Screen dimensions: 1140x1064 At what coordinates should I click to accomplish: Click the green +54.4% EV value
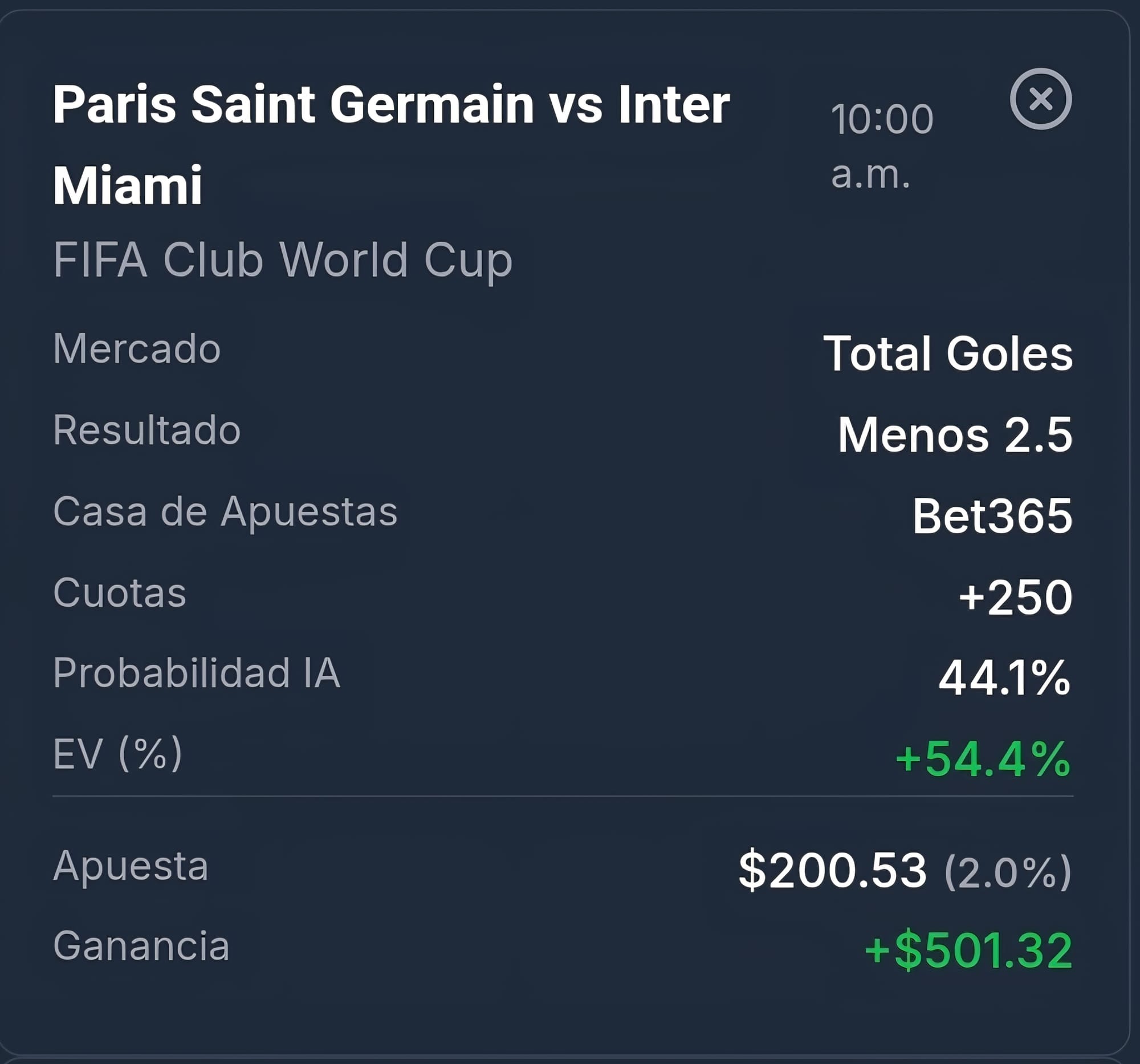(x=983, y=759)
